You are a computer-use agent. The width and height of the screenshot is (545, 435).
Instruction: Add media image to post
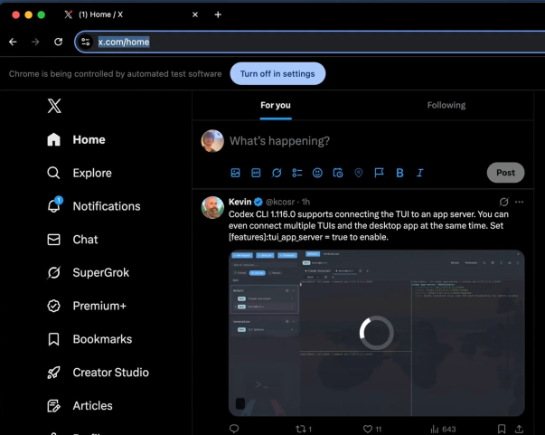click(235, 173)
